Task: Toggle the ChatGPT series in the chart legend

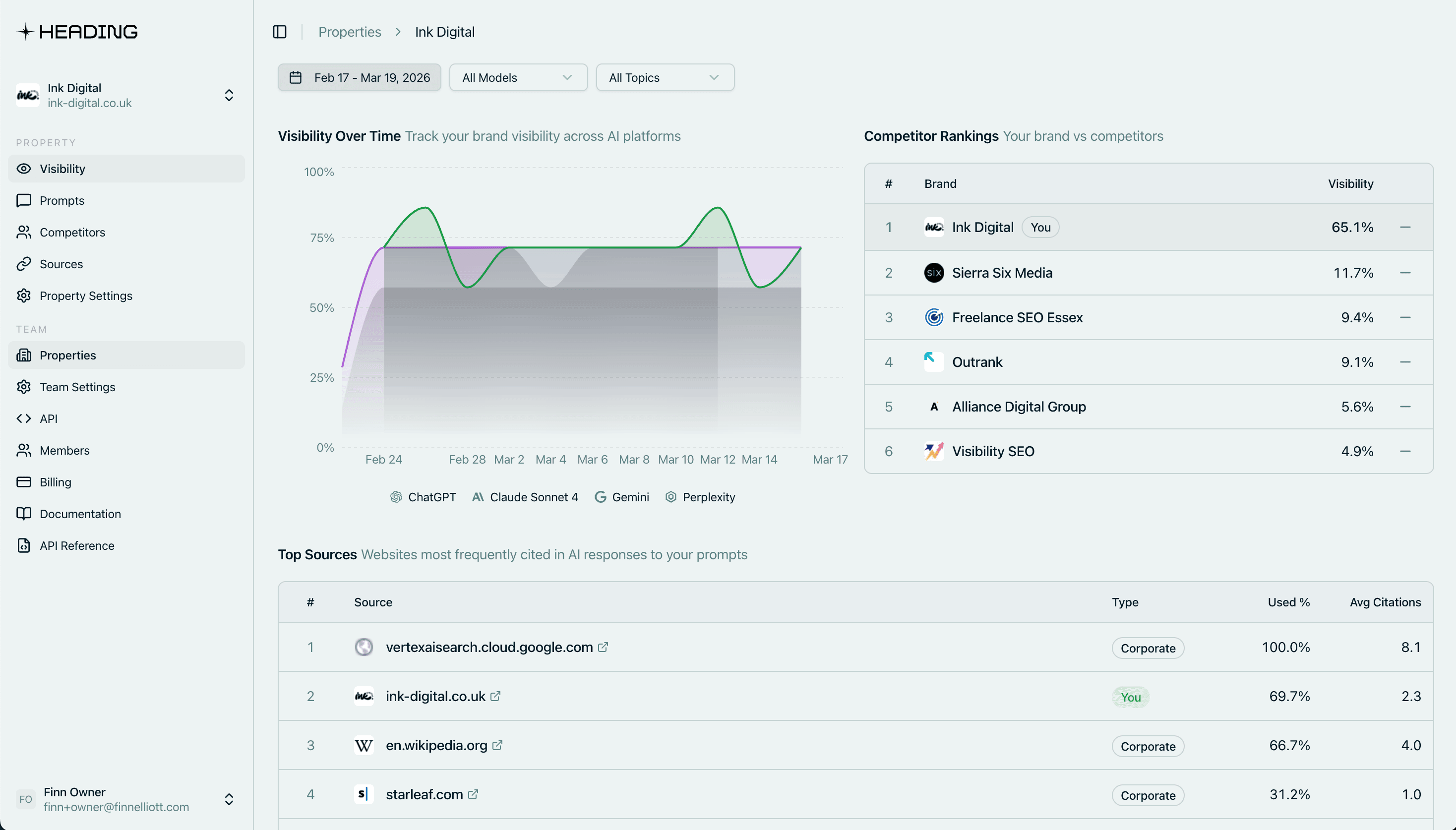Action: [424, 496]
